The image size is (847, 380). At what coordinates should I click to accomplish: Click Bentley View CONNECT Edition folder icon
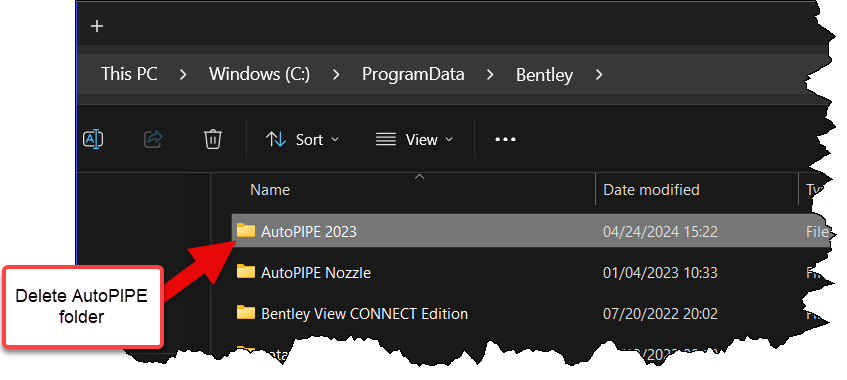tap(246, 313)
